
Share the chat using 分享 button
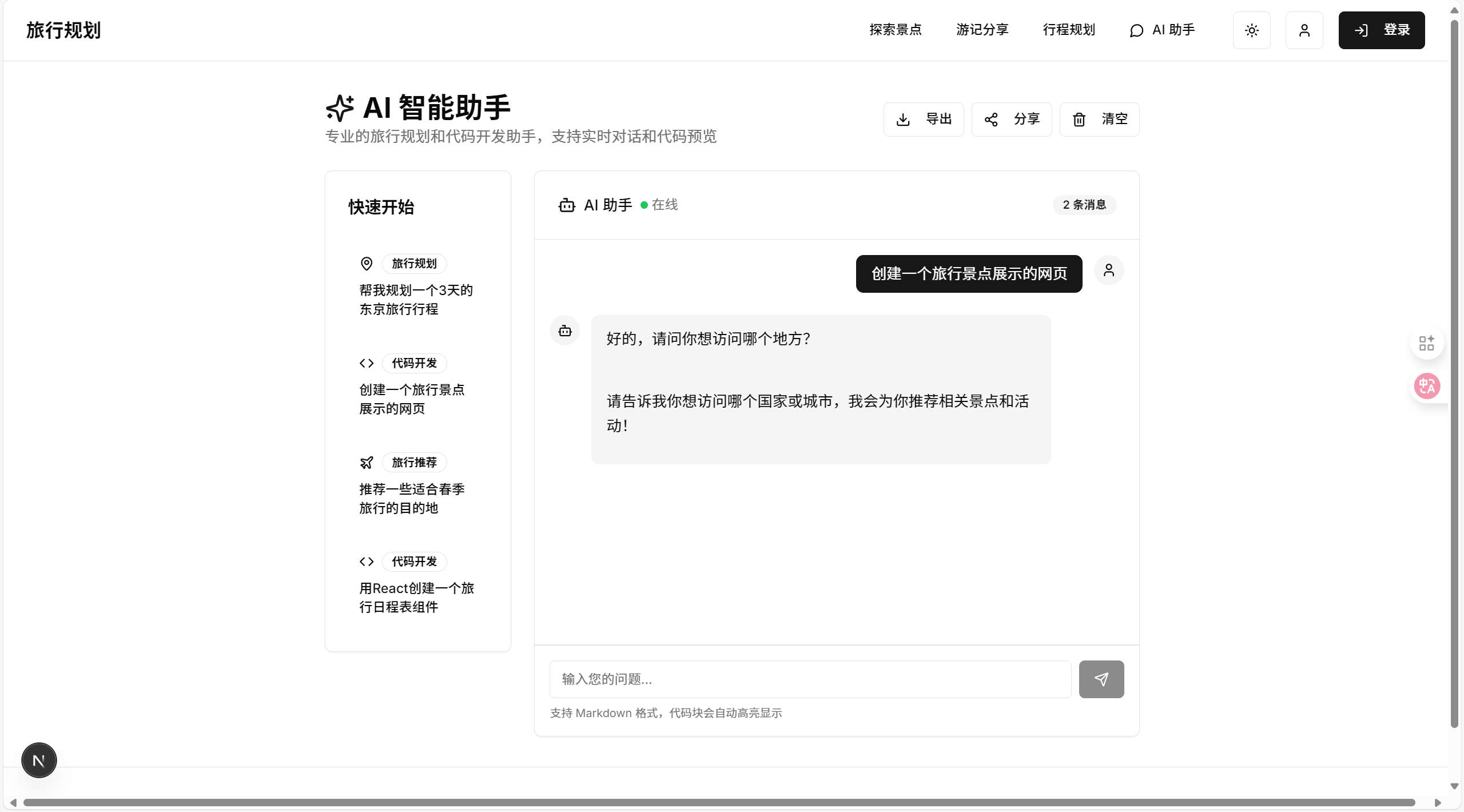click(x=1011, y=120)
